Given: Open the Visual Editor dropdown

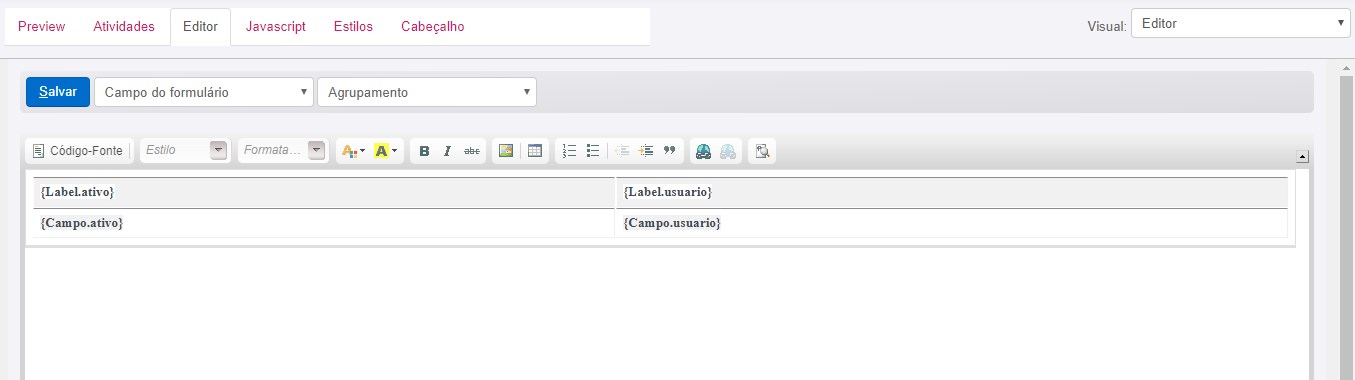Looking at the screenshot, I should [x=1241, y=24].
